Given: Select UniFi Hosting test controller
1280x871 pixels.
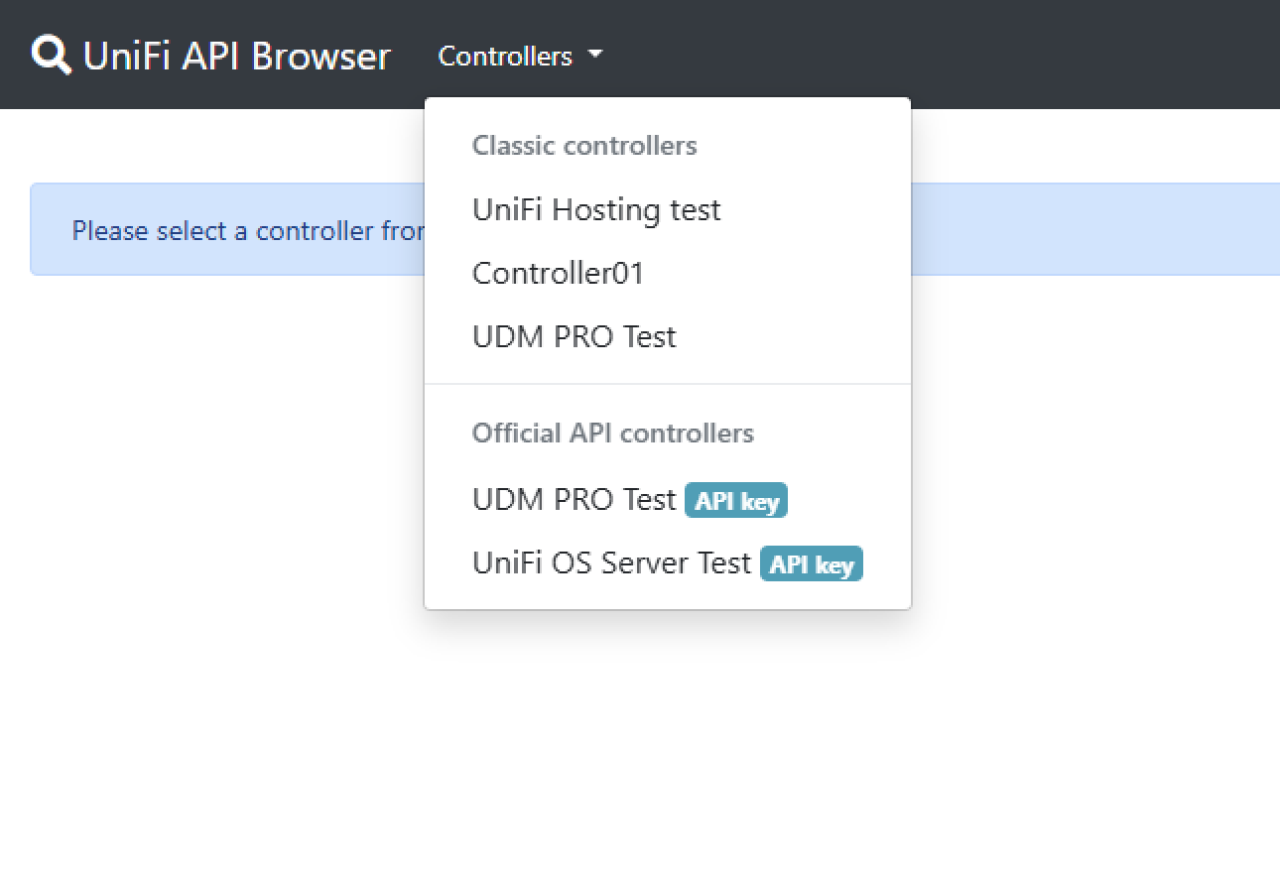Looking at the screenshot, I should tap(596, 210).
